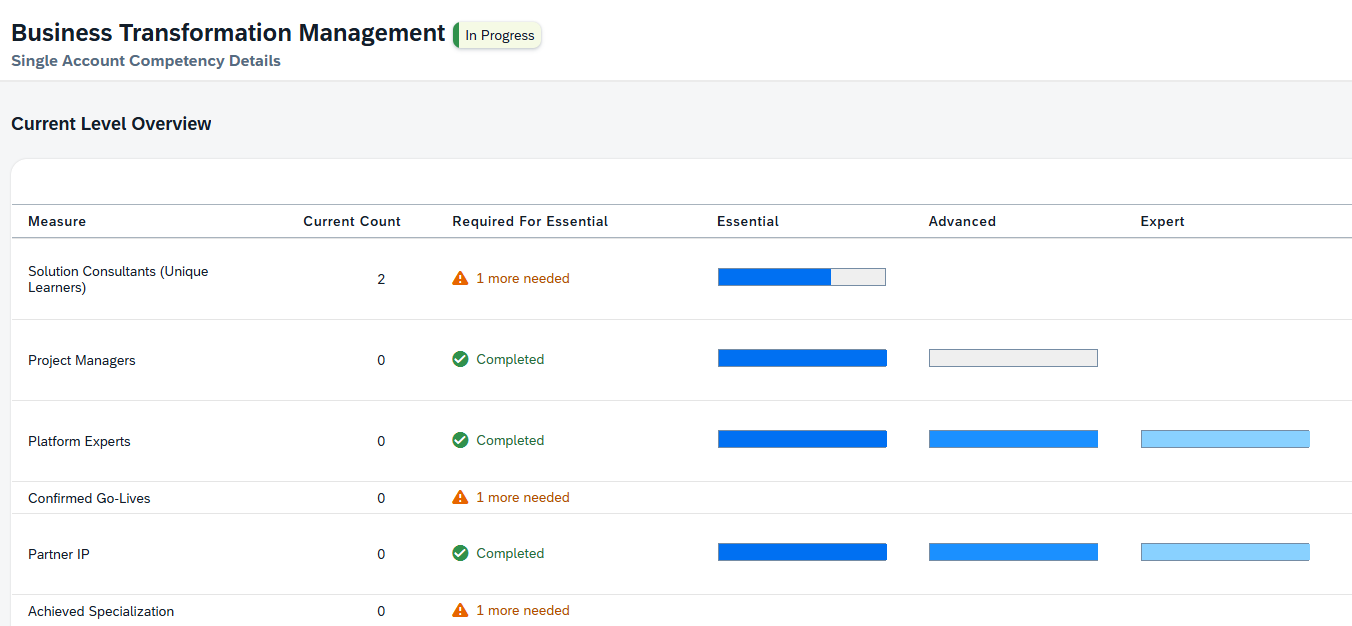Viewport: 1352px width, 626px height.
Task: Click warning icon in Solution Consultants row
Action: tap(460, 279)
